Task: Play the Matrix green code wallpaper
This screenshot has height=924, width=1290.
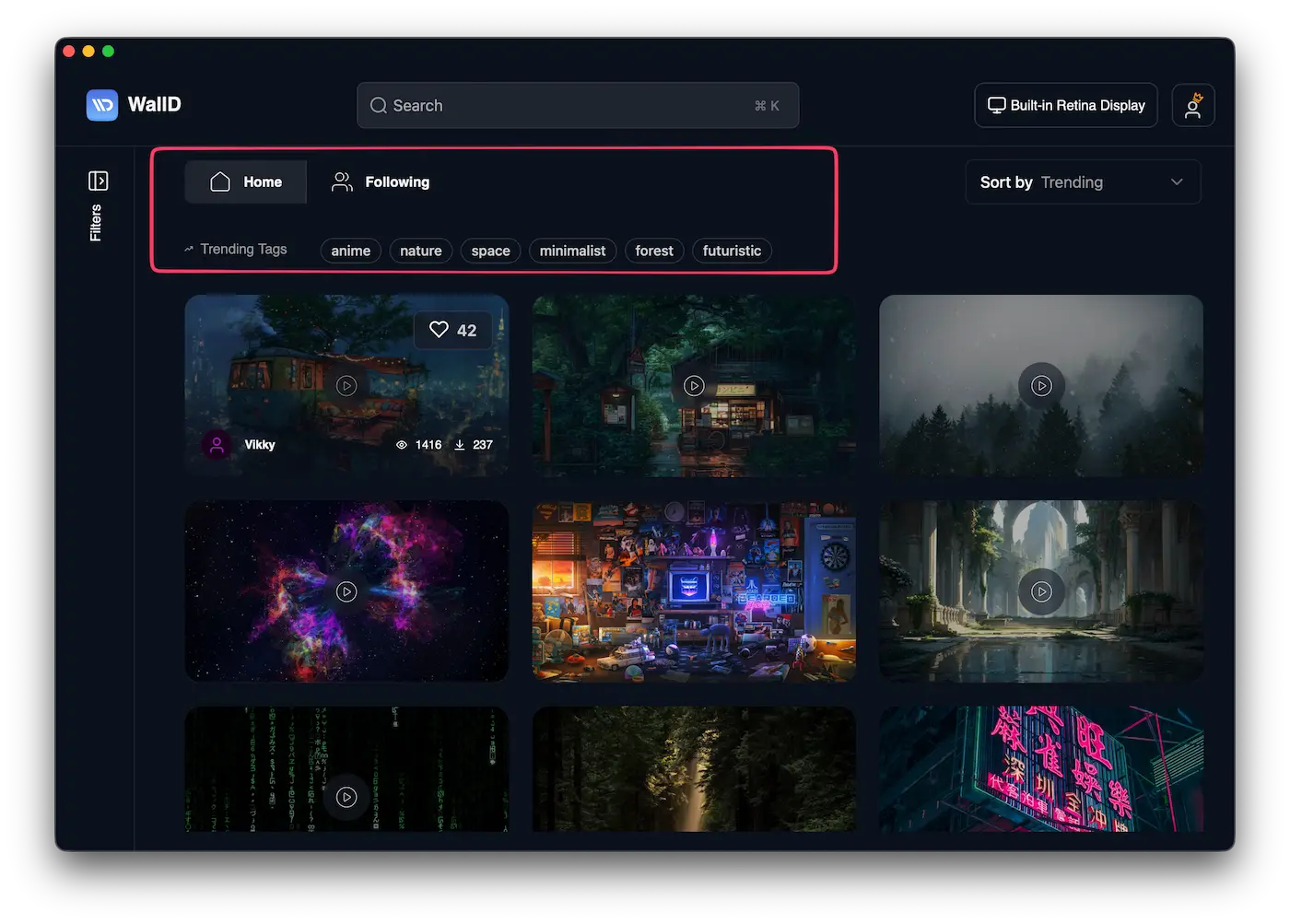Action: (346, 797)
